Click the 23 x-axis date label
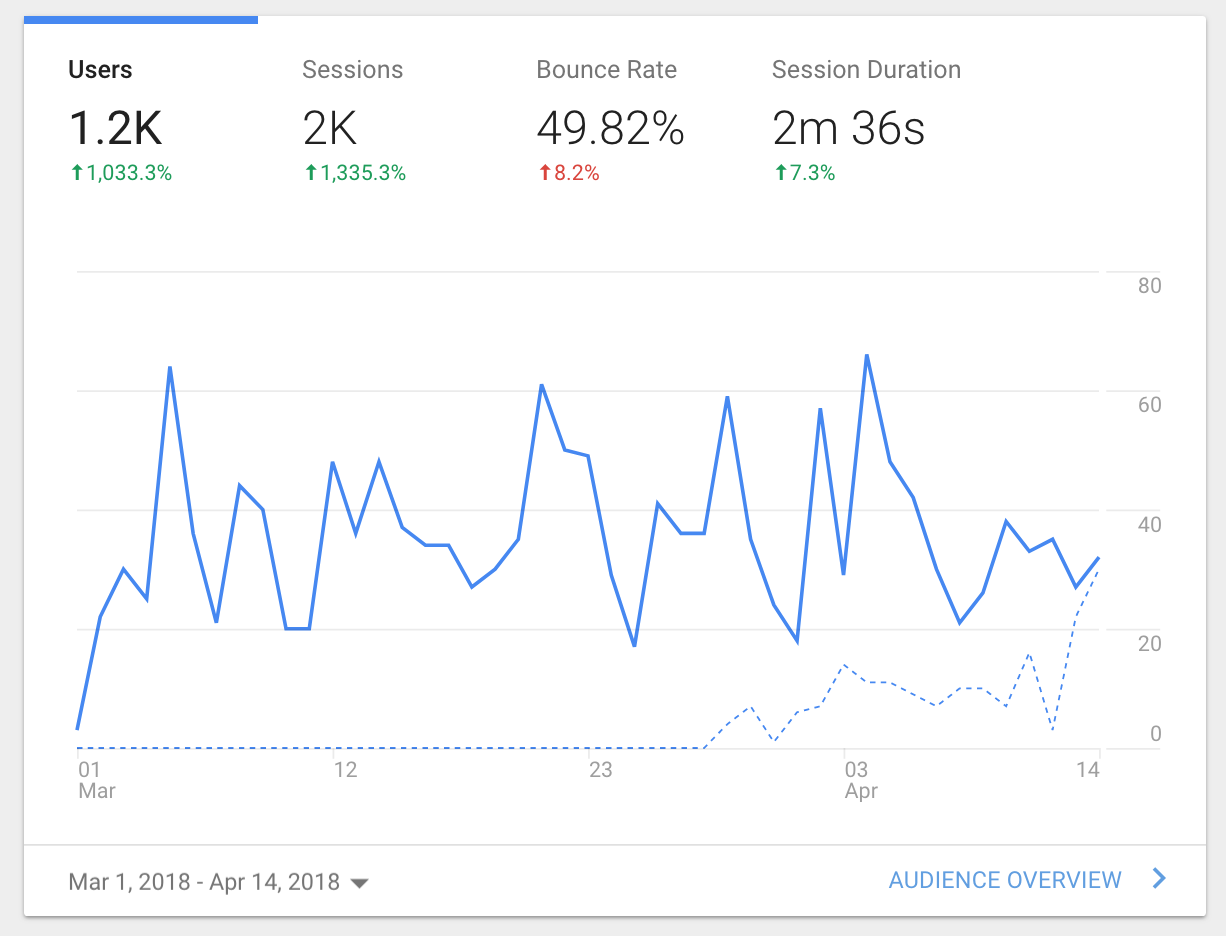1226x936 pixels. pos(600,769)
